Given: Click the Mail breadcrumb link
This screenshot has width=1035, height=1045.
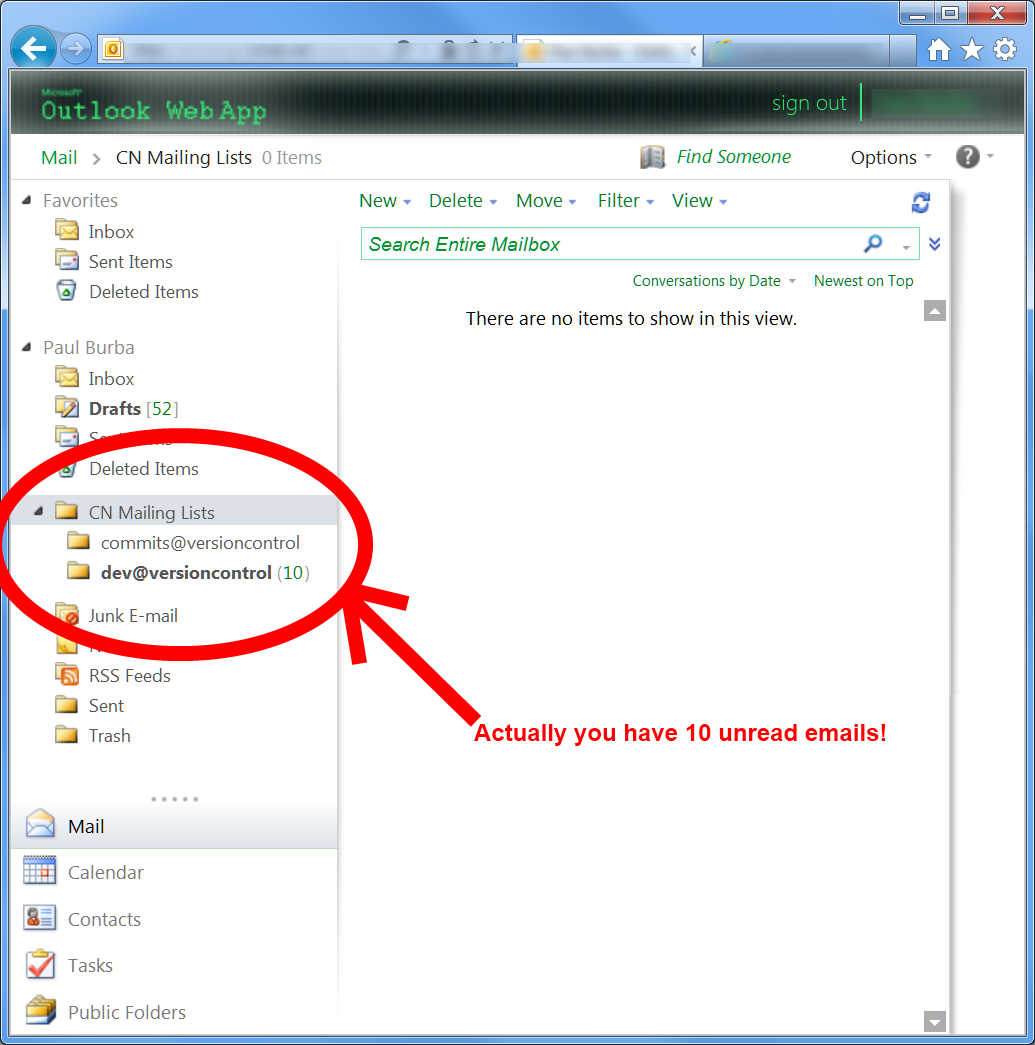Looking at the screenshot, I should tap(59, 157).
